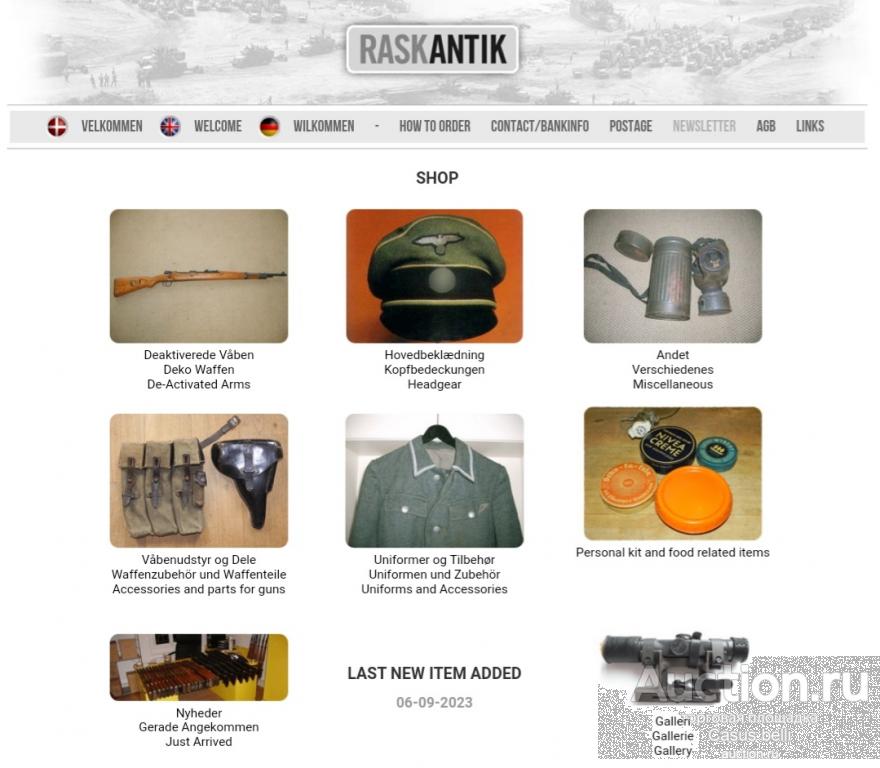Open the Contact/Bankinfo menu item

point(540,126)
